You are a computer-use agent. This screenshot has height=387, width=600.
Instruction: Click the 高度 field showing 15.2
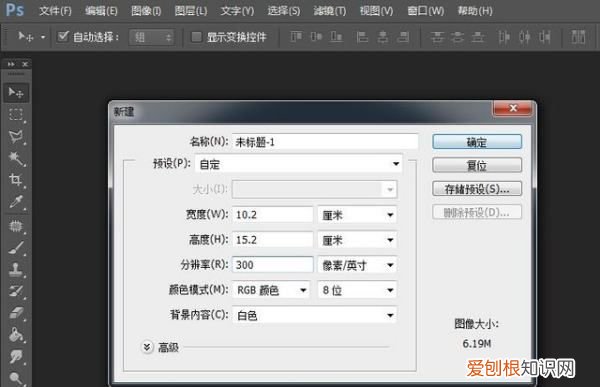272,240
